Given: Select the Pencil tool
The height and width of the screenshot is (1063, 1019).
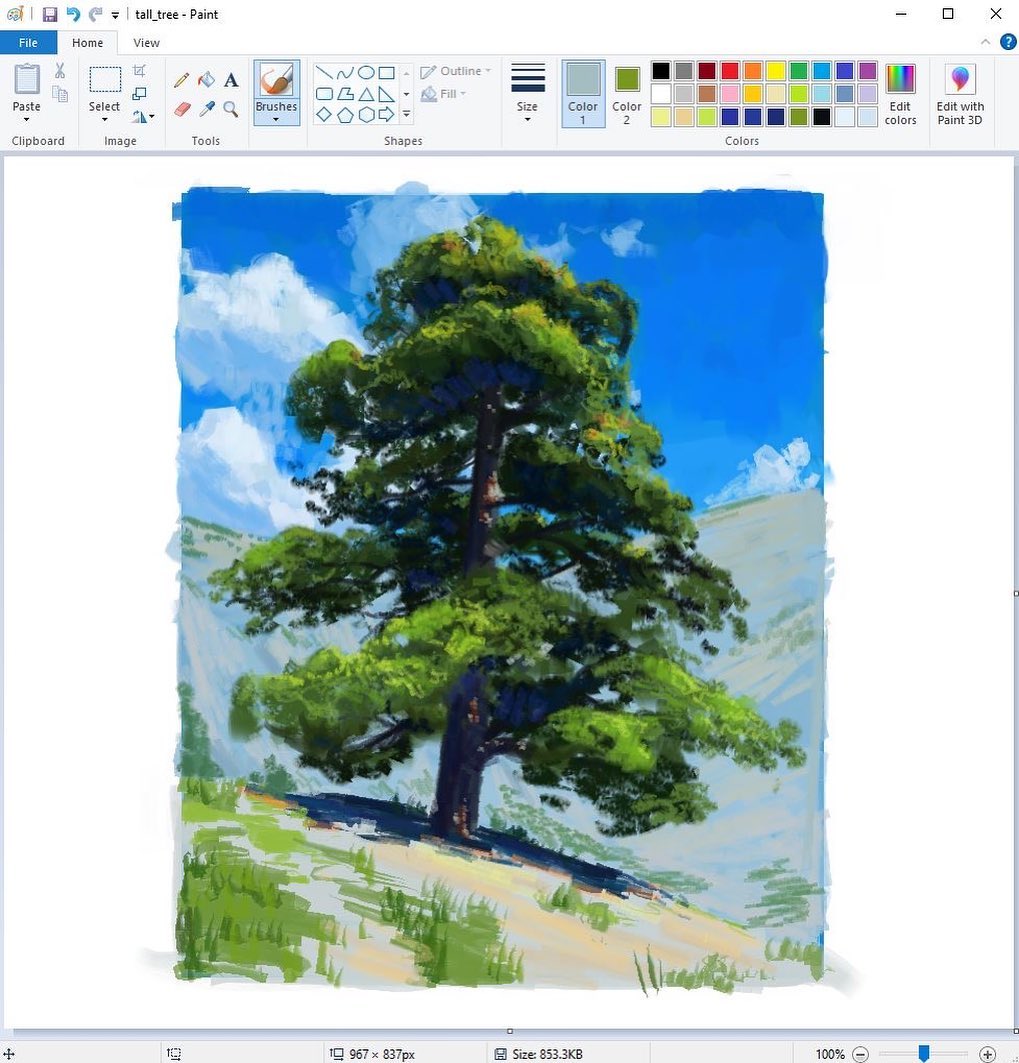Looking at the screenshot, I should click(181, 80).
